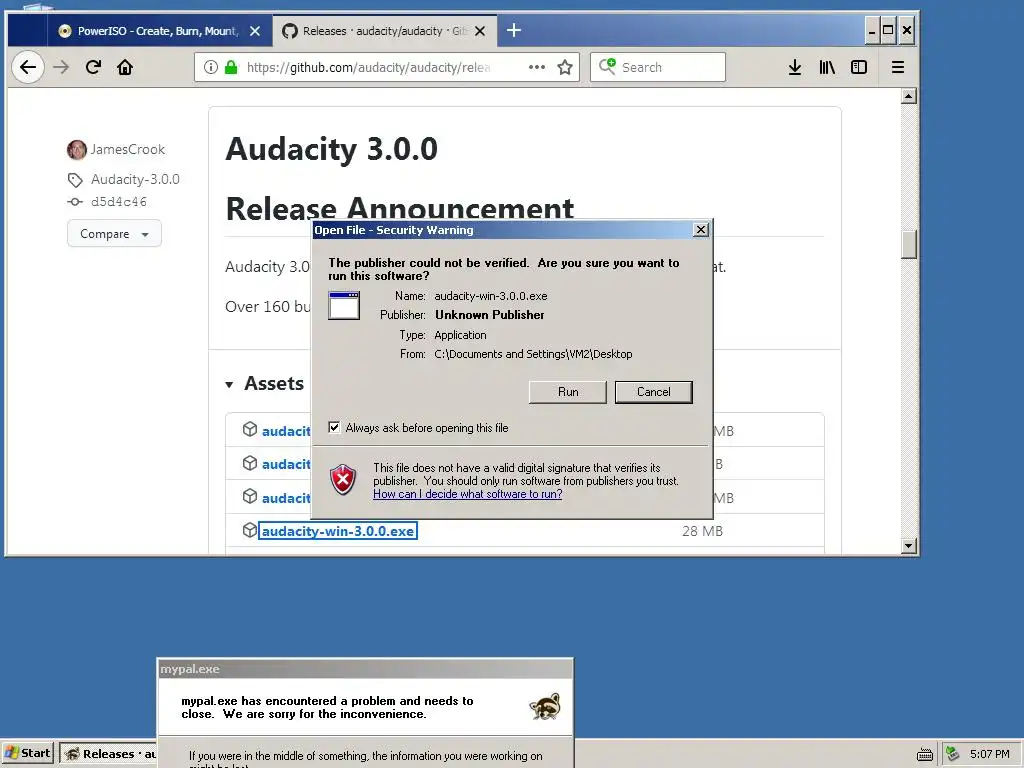1024x768 pixels.
Task: Open the downloads arrow panel
Action: click(794, 67)
